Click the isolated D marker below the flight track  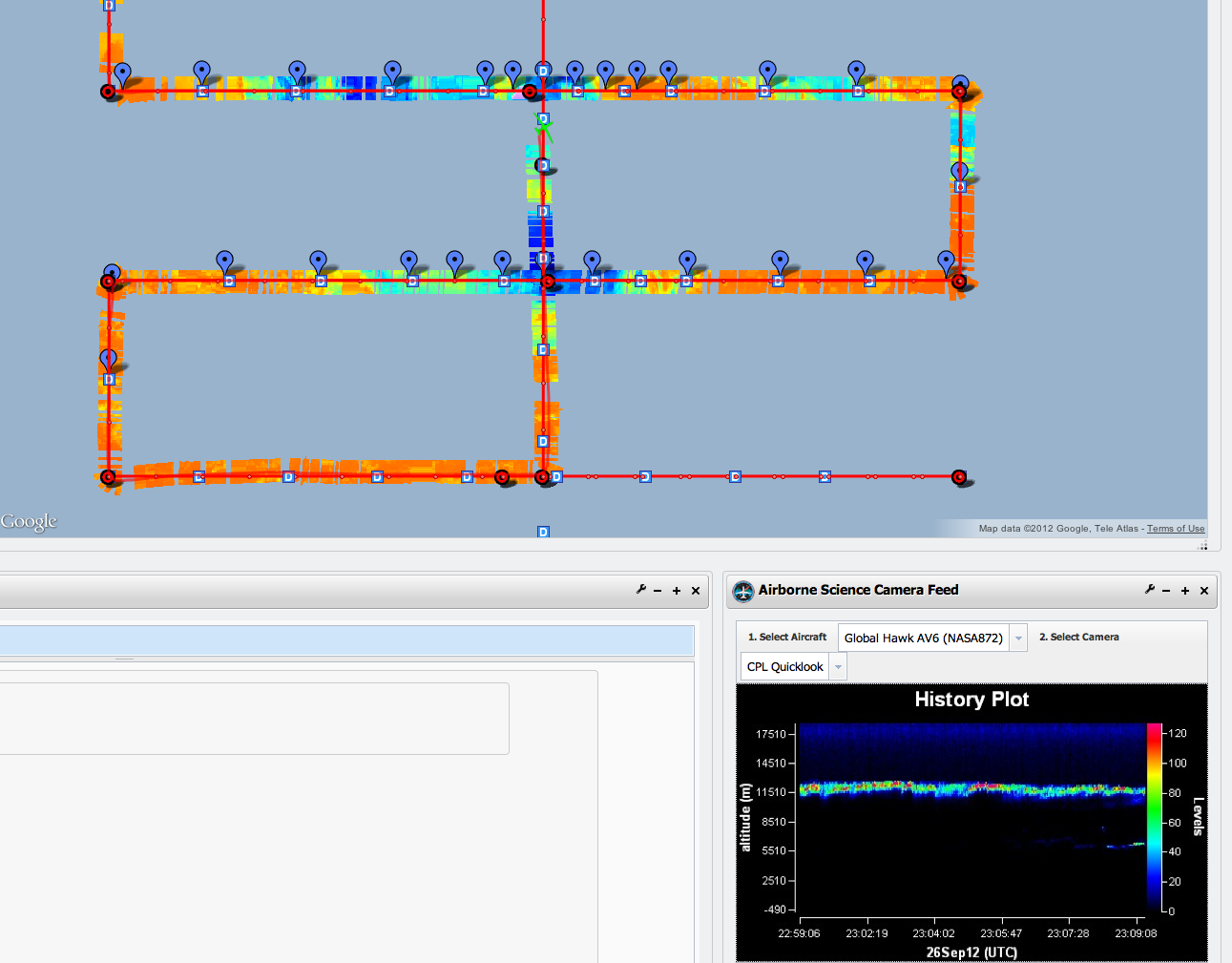(x=543, y=532)
